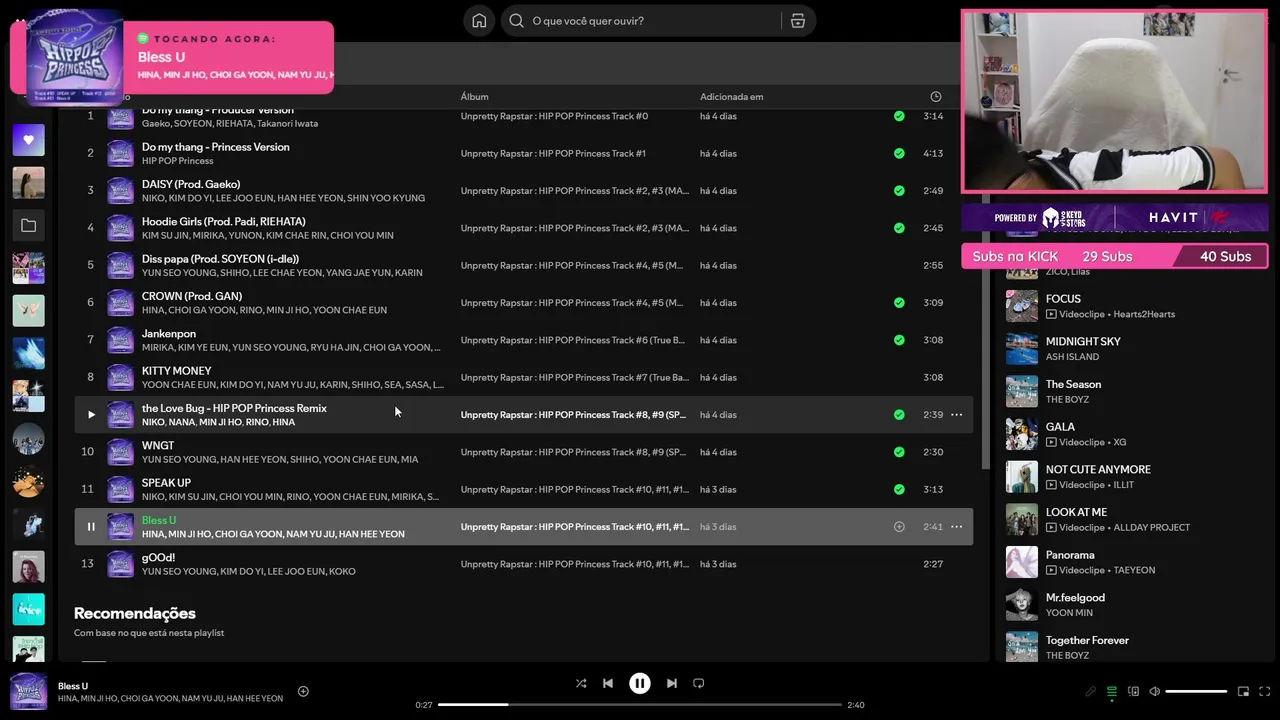The width and height of the screenshot is (1280, 720).
Task: Toggle saved checkmark for Jankenpon
Action: [899, 340]
